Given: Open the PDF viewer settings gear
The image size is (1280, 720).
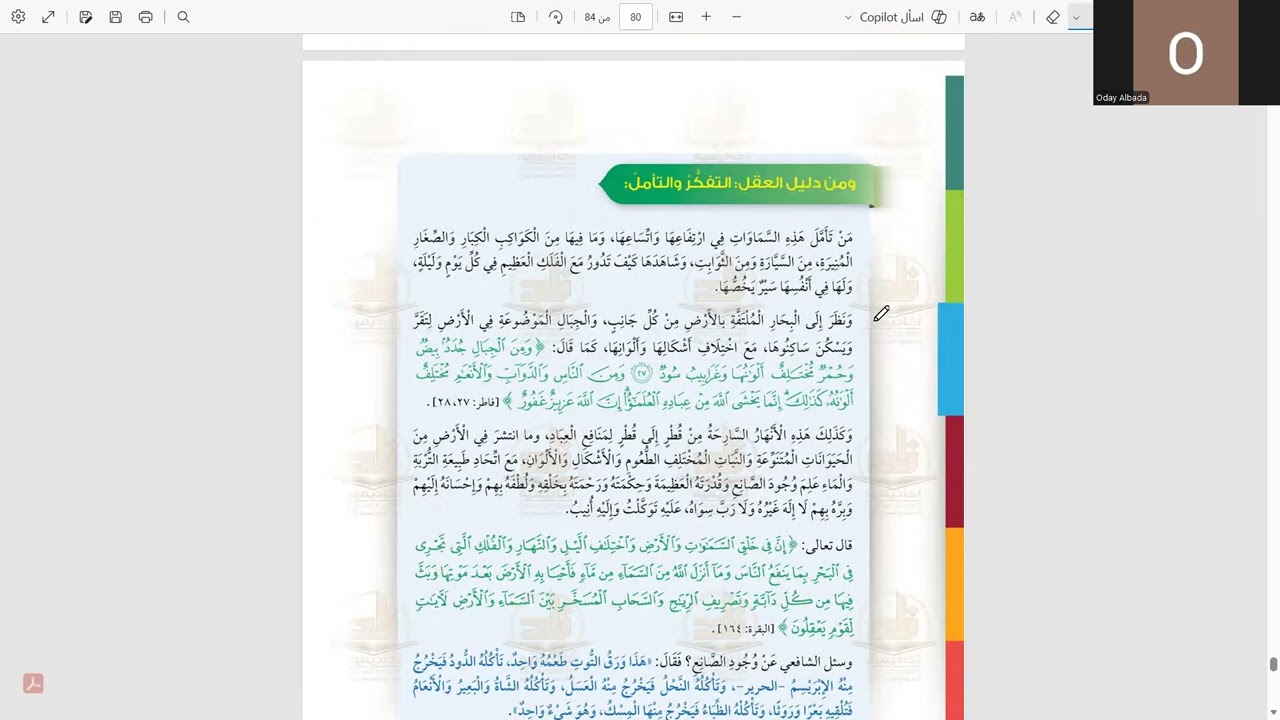Looking at the screenshot, I should click(18, 17).
